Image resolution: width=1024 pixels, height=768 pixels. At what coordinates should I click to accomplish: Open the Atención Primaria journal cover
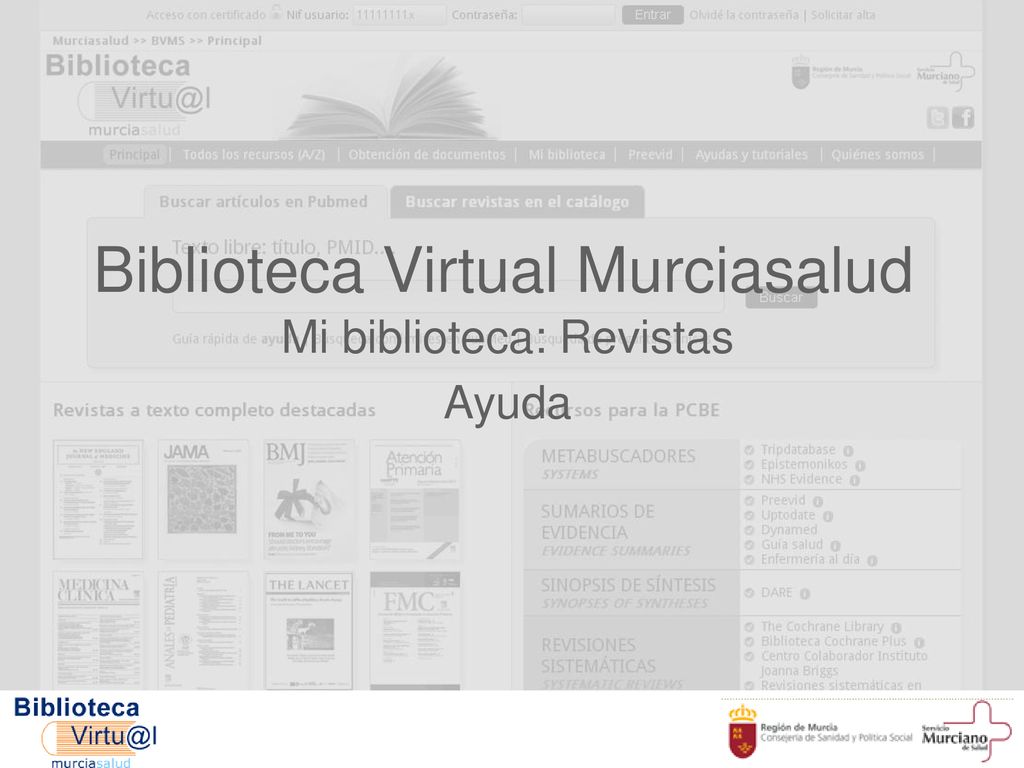[x=415, y=500]
